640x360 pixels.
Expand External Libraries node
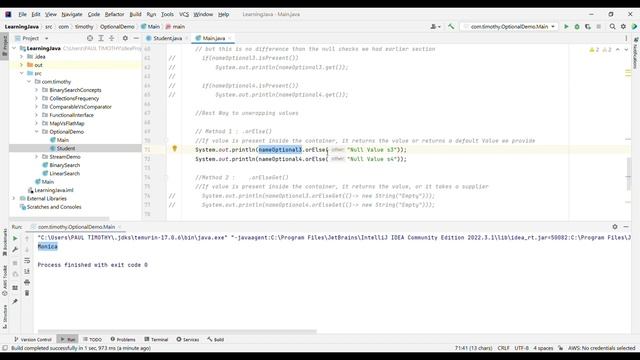click(x=14, y=198)
